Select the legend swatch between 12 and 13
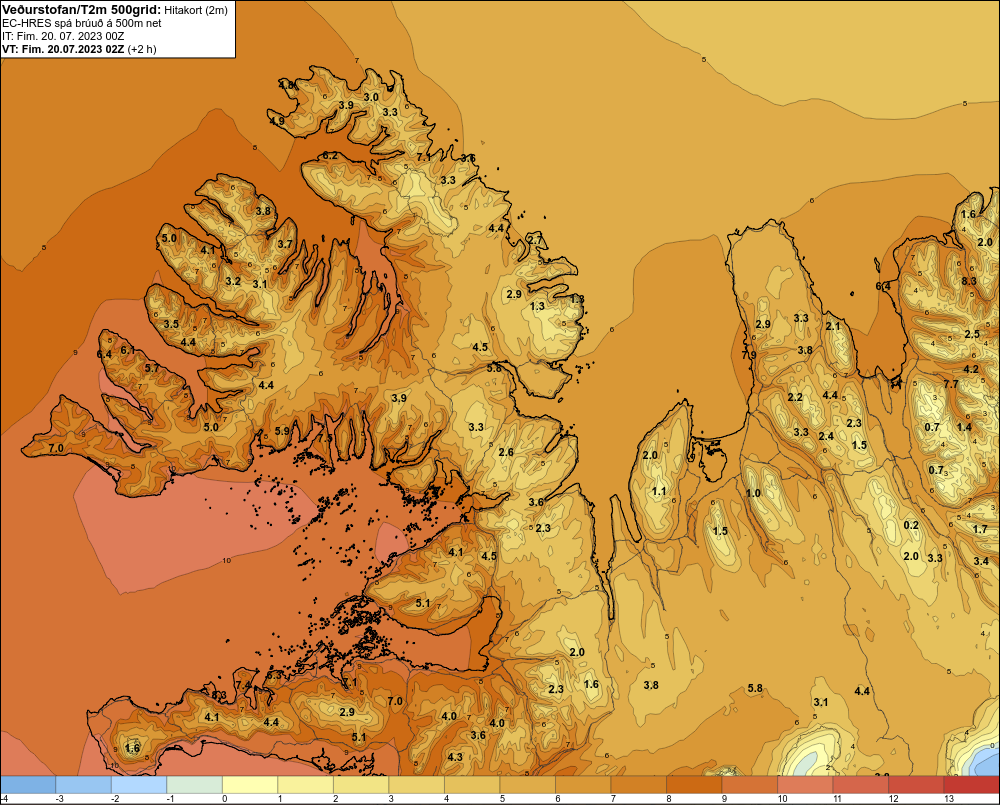This screenshot has height=805, width=1000. tap(916, 785)
